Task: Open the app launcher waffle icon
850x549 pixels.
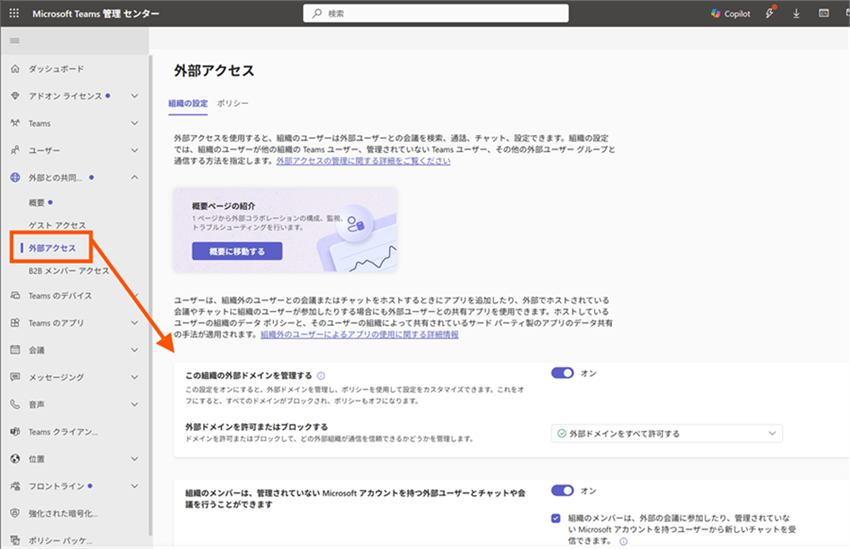Action: 14,14
